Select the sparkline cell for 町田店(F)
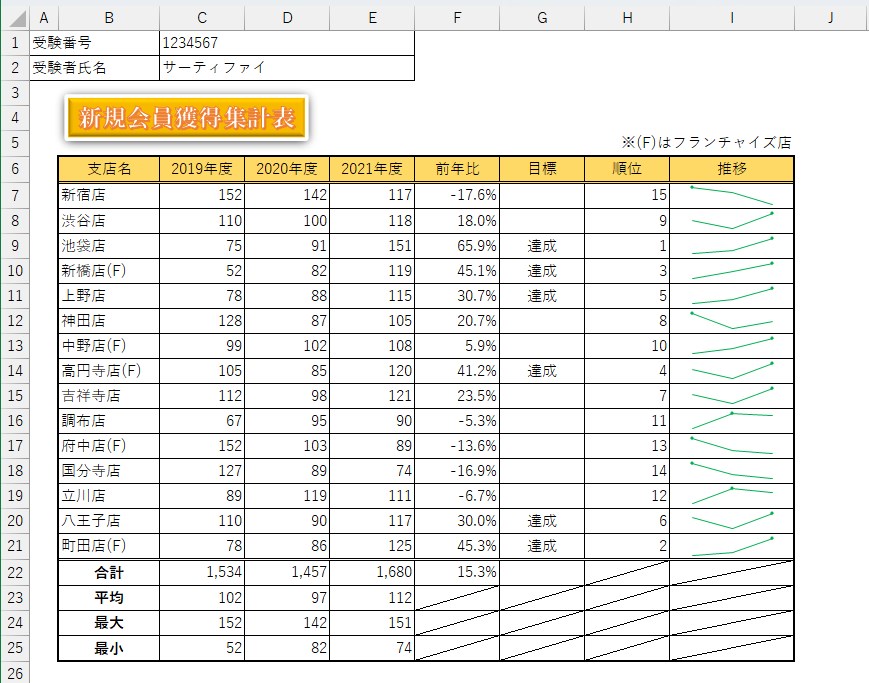This screenshot has width=869, height=683. click(x=731, y=545)
